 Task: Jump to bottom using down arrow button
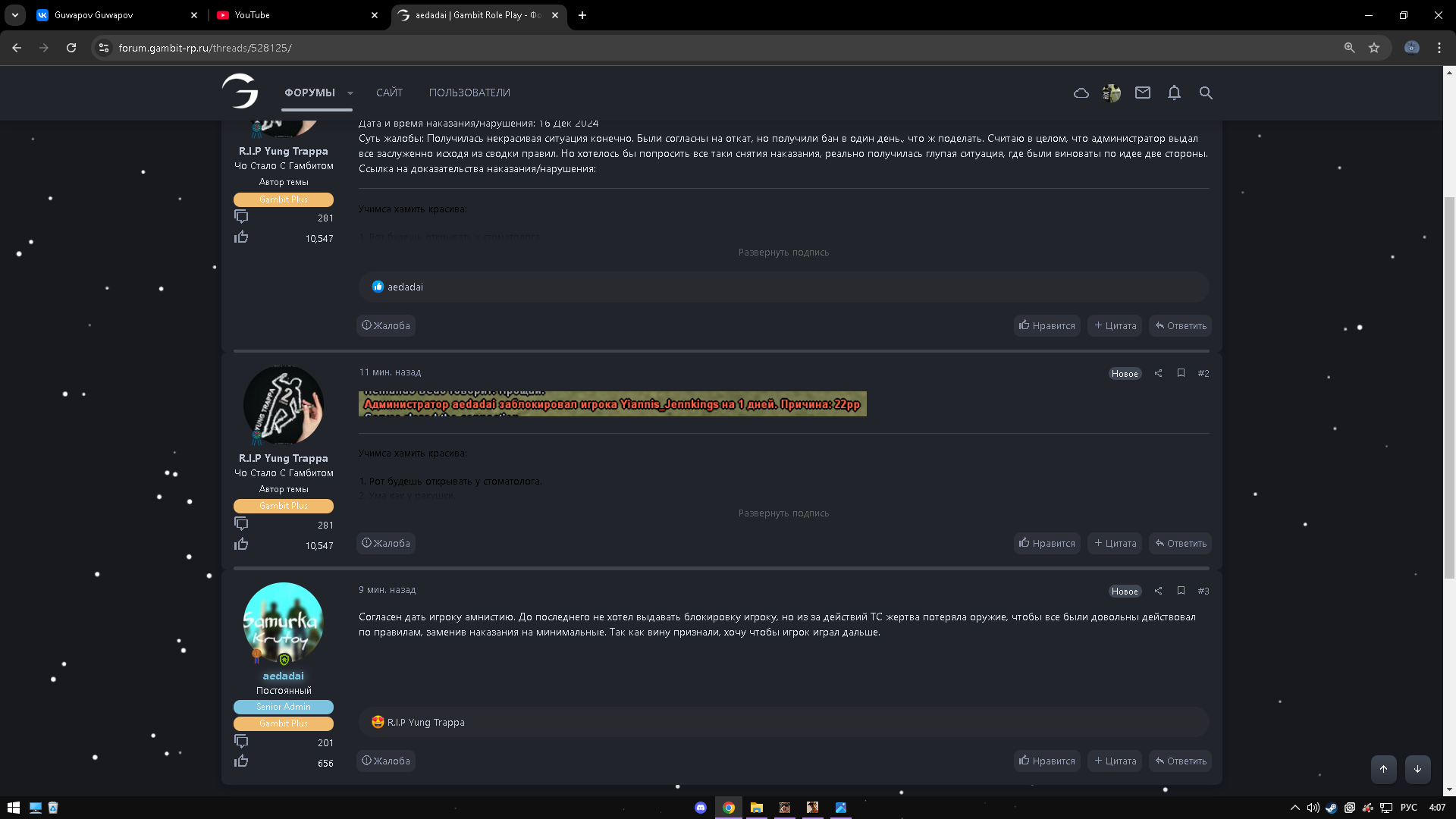pos(1417,769)
